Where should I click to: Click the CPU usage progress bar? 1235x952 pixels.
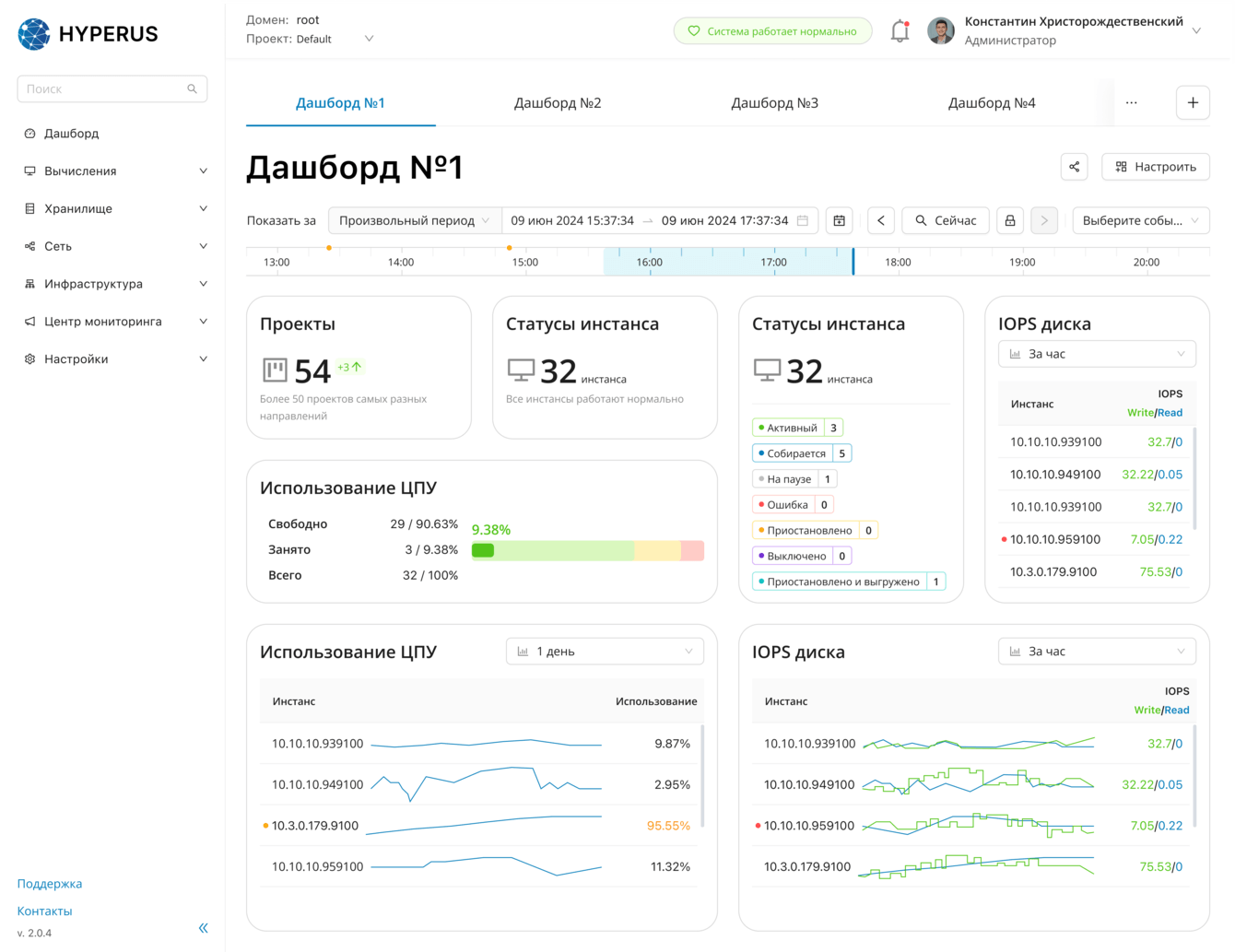click(x=587, y=551)
